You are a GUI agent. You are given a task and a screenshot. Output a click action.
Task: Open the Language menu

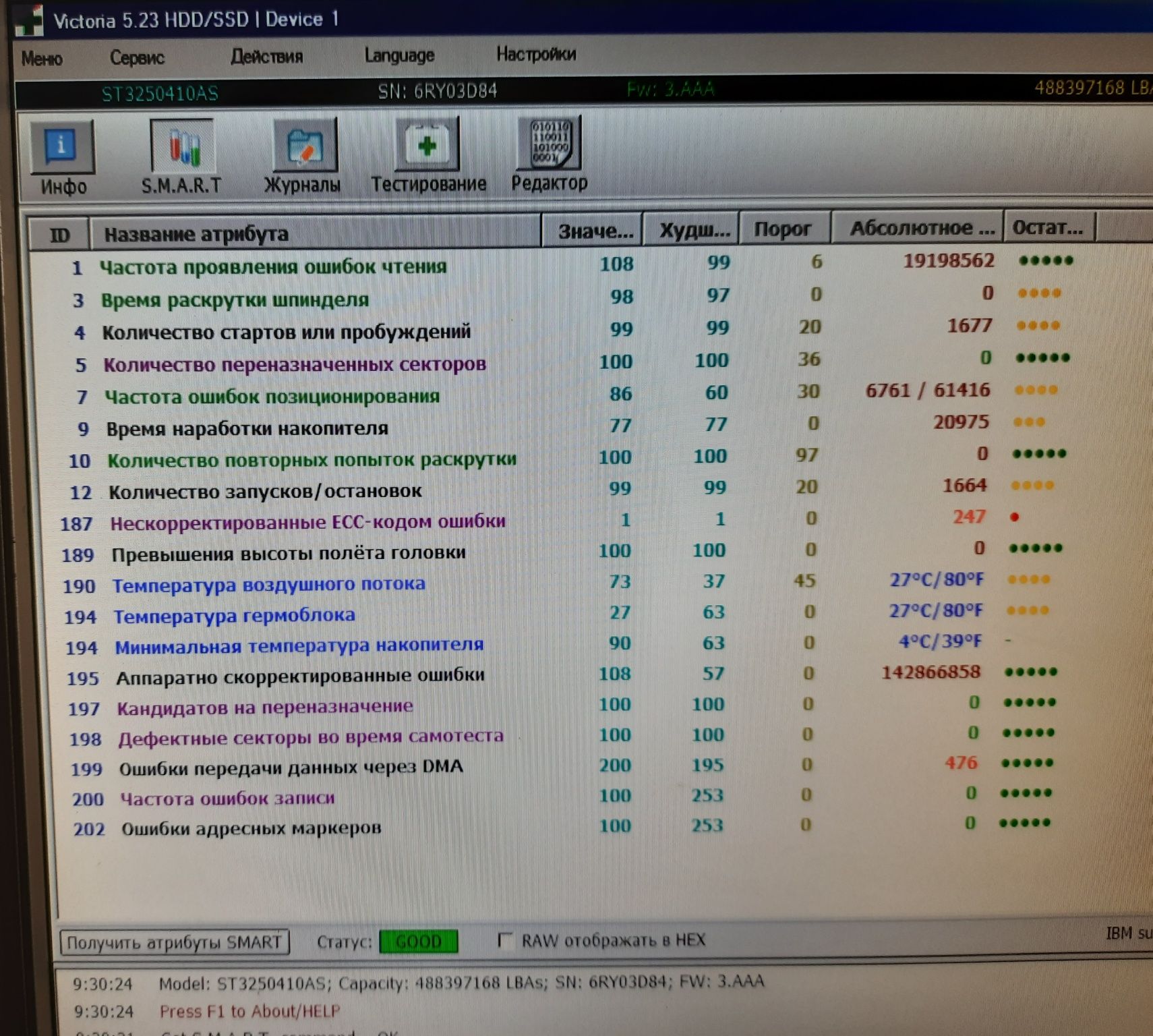(399, 55)
